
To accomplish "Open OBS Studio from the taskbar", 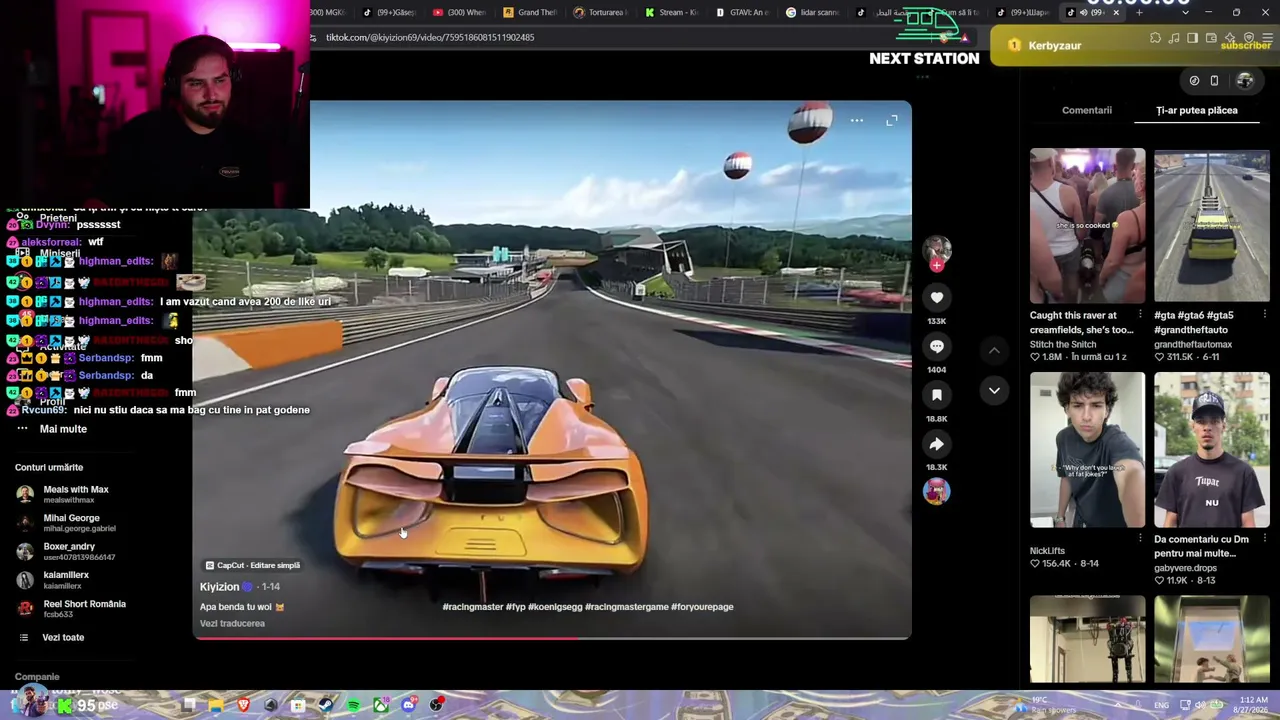I will click(x=437, y=705).
